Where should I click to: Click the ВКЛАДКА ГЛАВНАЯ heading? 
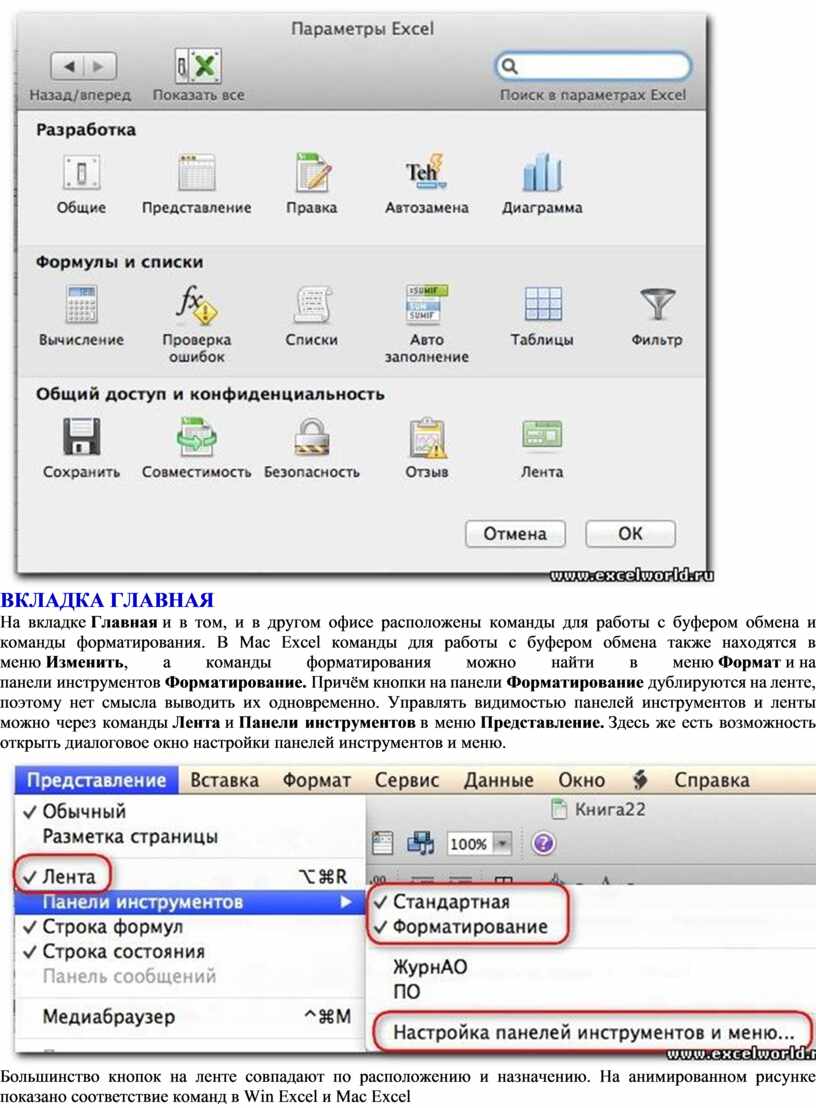tap(107, 600)
